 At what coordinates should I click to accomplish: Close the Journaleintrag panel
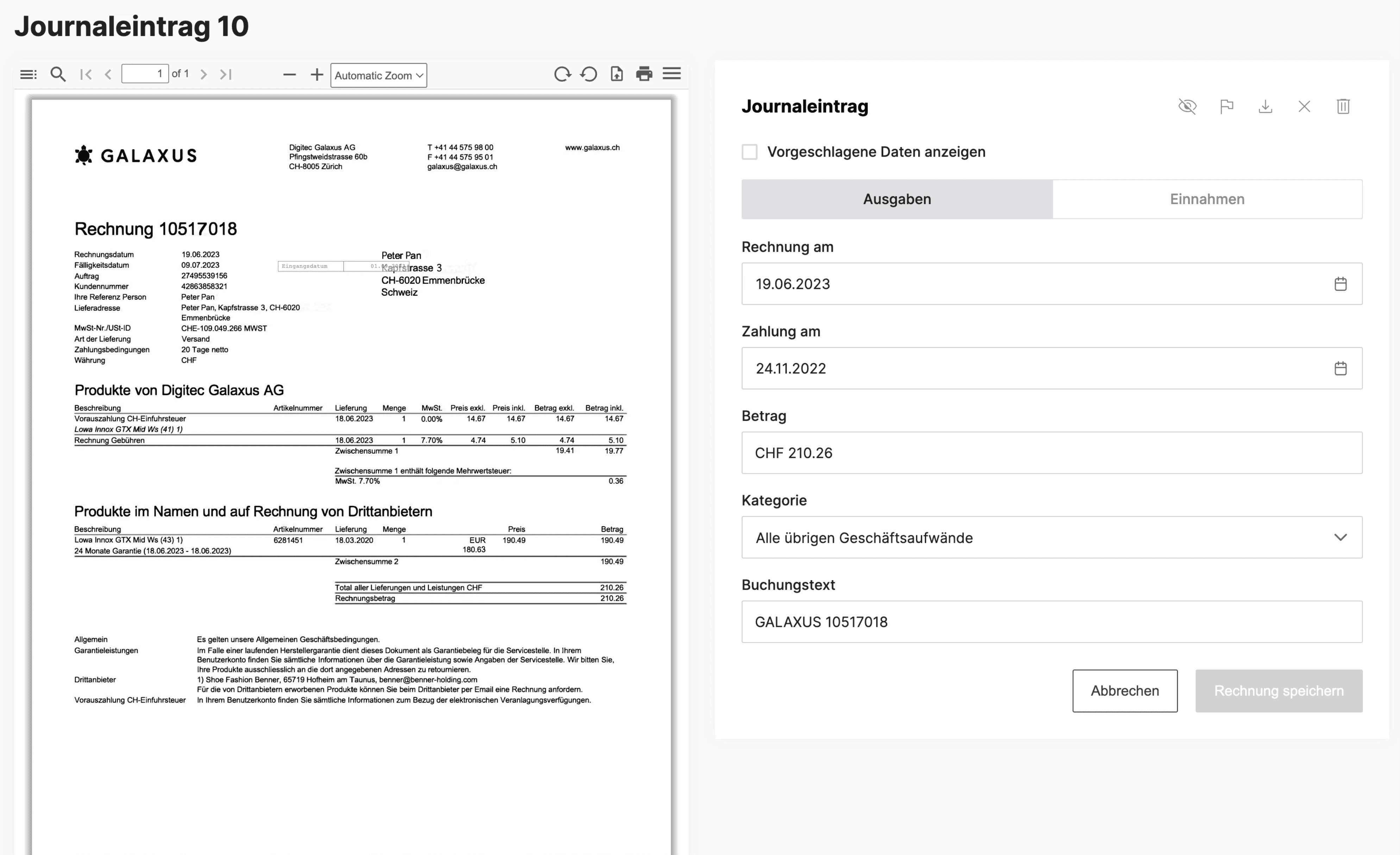(x=1304, y=106)
